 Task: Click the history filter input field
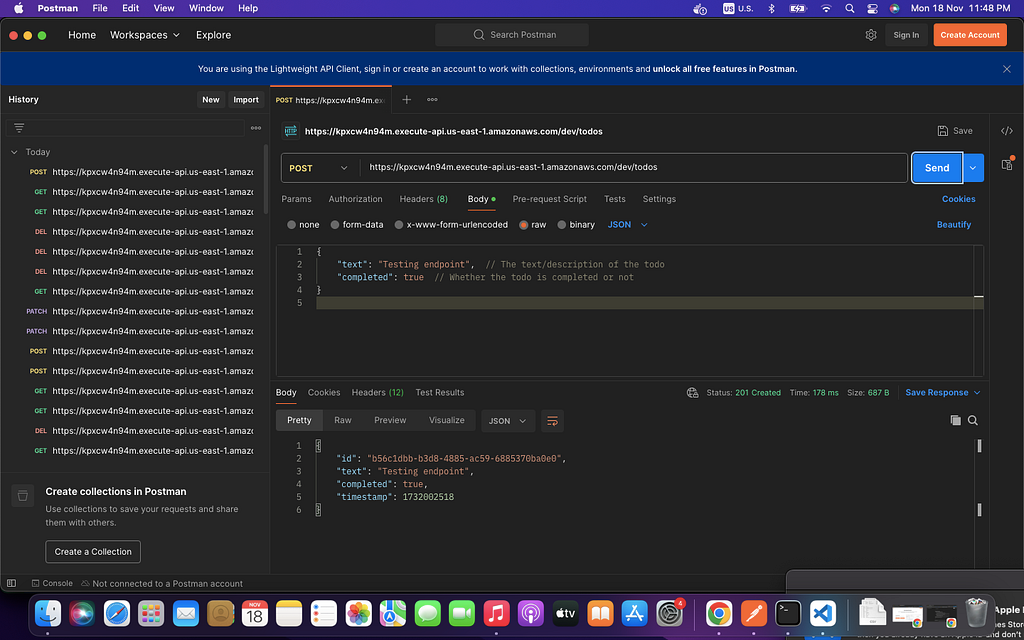tap(125, 128)
